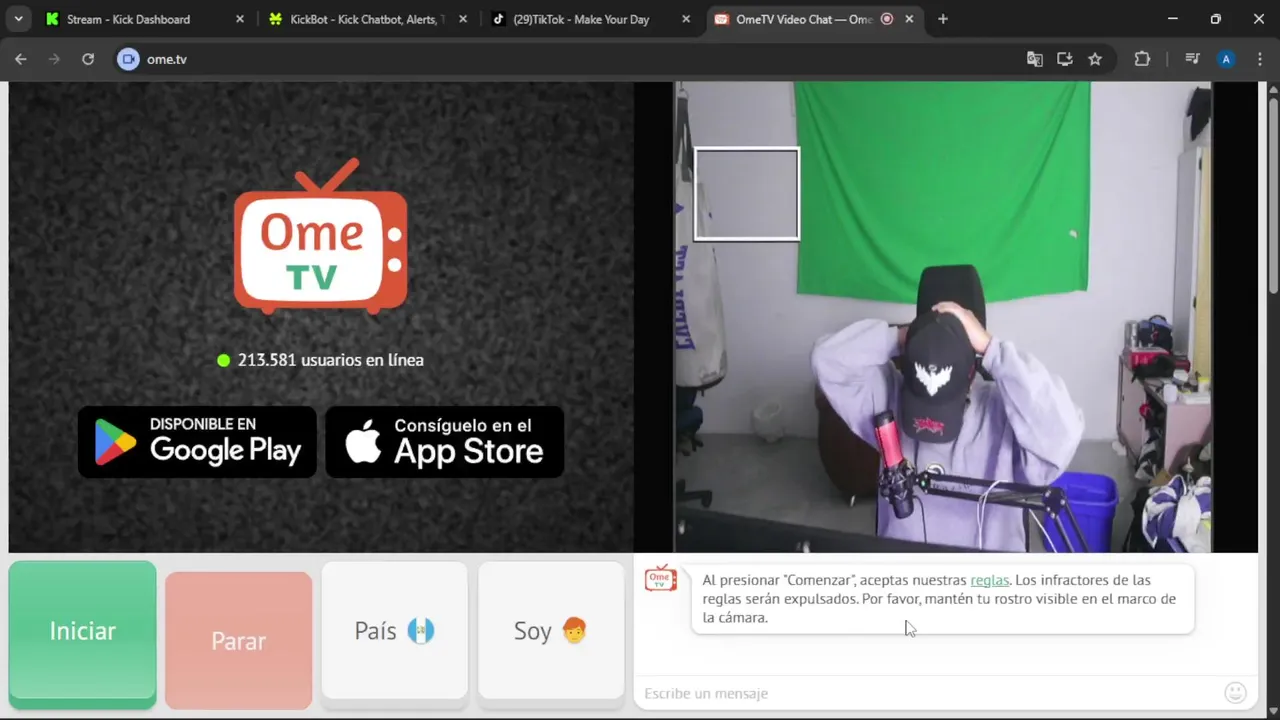The width and height of the screenshot is (1280, 720).
Task: Open Disponible en Google Play badge
Action: point(197,441)
